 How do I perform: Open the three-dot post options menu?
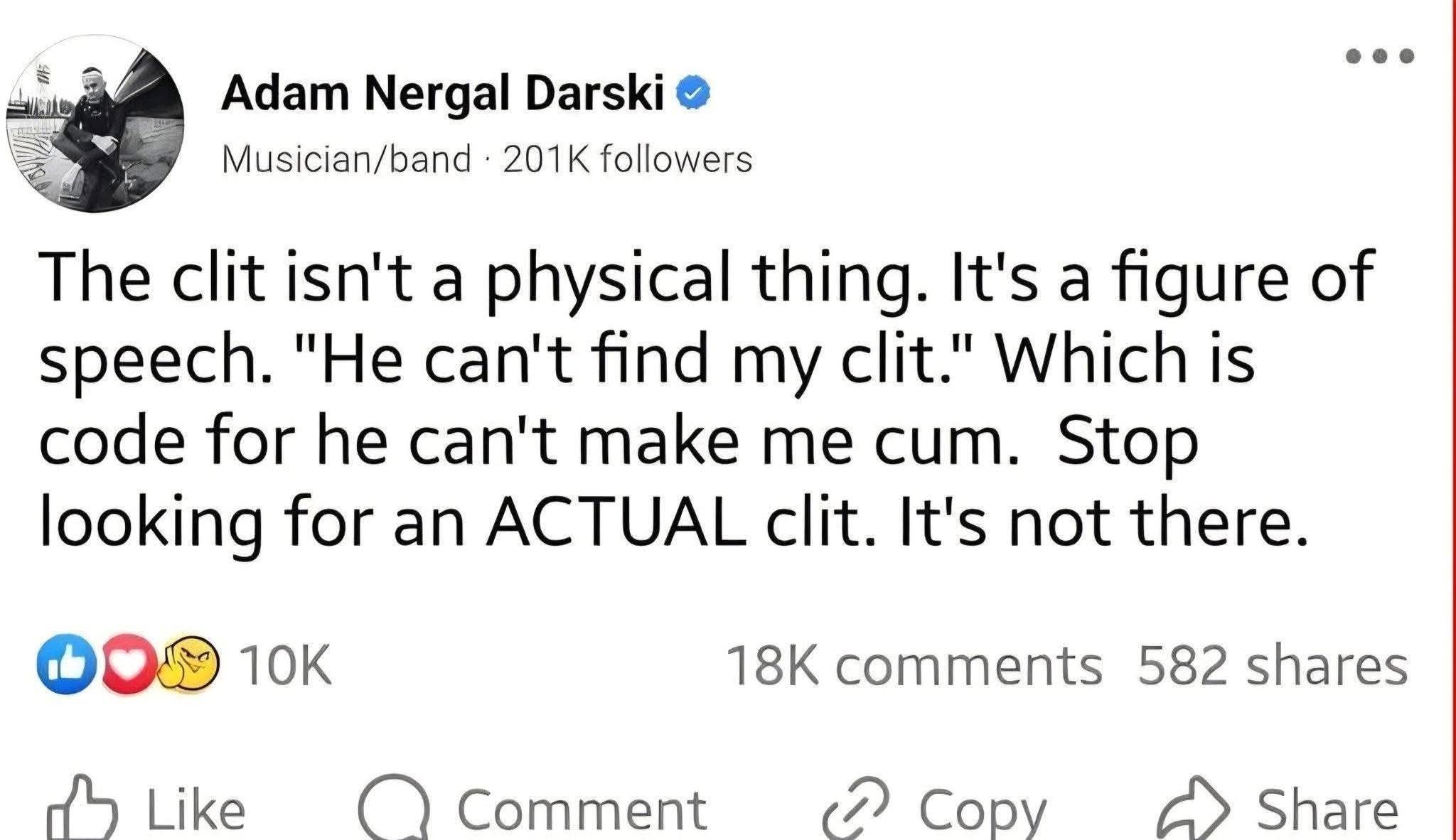(x=1380, y=56)
